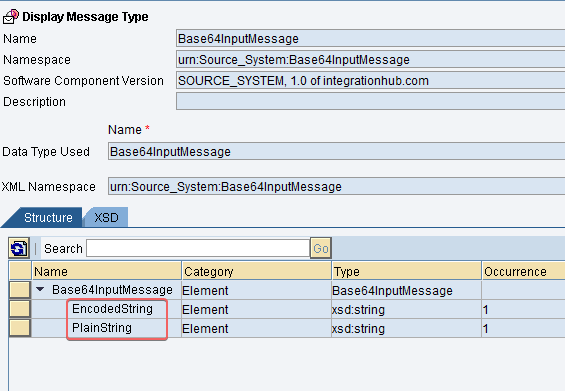565x391 pixels.
Task: Click the Display Message Type title text
Action: pyautogui.click(x=85, y=17)
